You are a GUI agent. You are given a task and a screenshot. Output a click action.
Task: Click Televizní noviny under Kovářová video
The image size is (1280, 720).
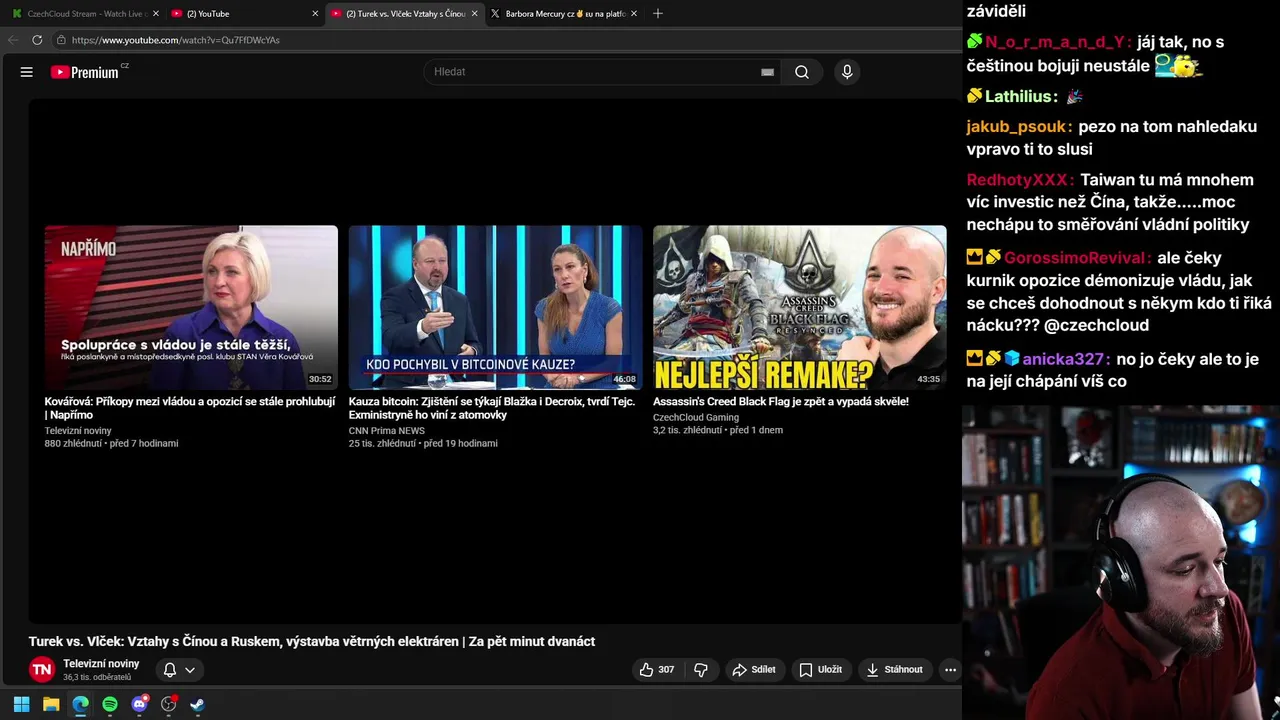78,431
